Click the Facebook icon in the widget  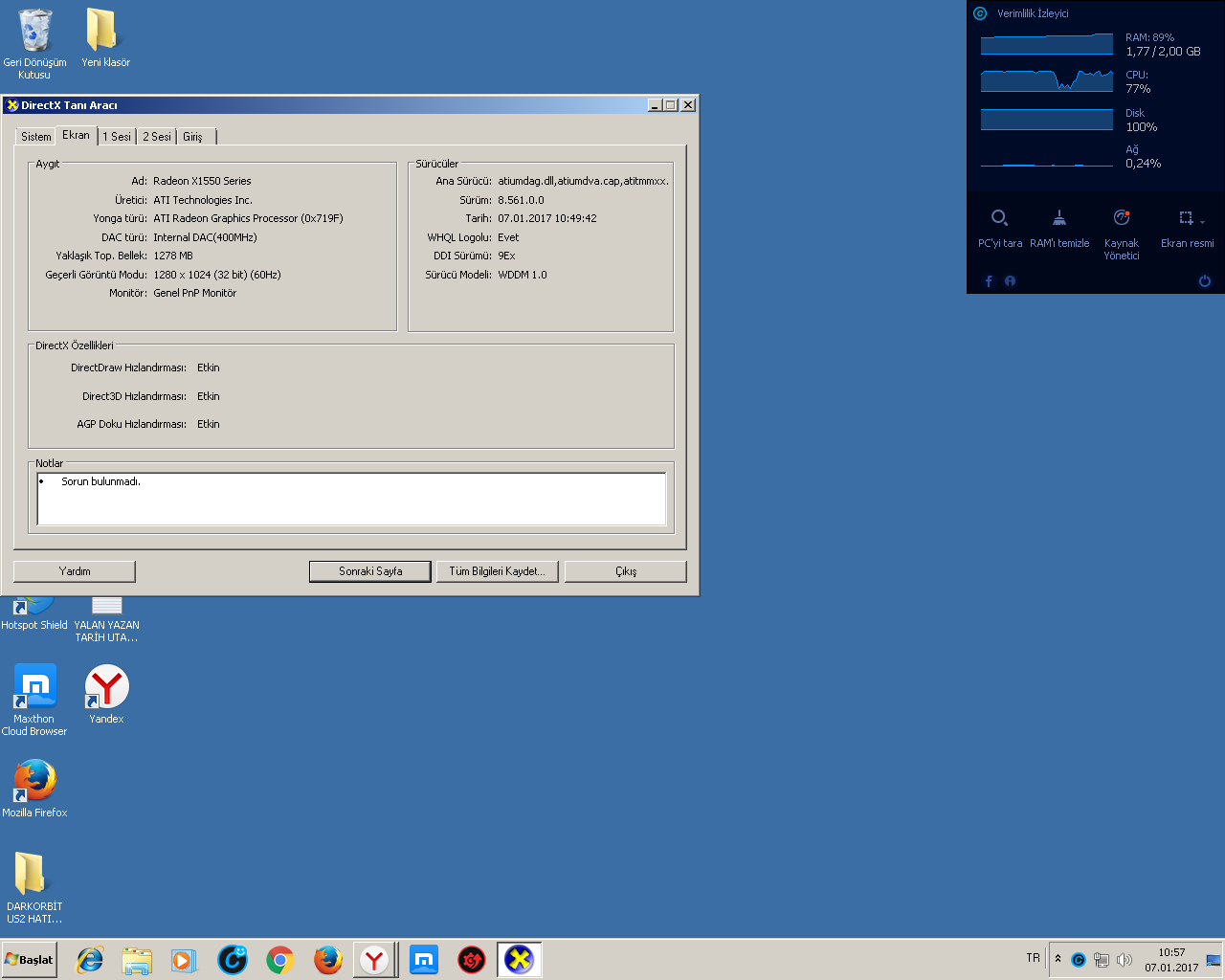(989, 281)
